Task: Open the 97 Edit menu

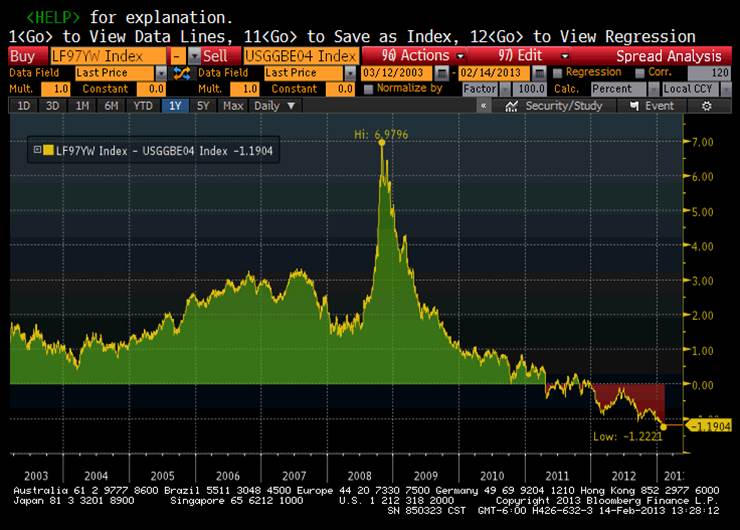Action: click(533, 56)
